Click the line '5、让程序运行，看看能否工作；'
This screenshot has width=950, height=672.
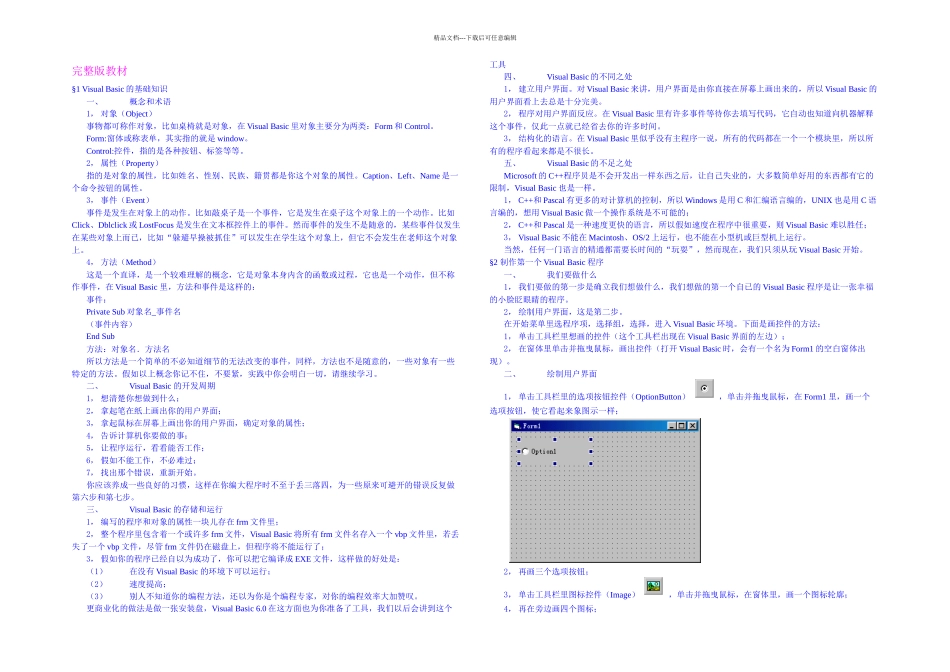(145, 448)
